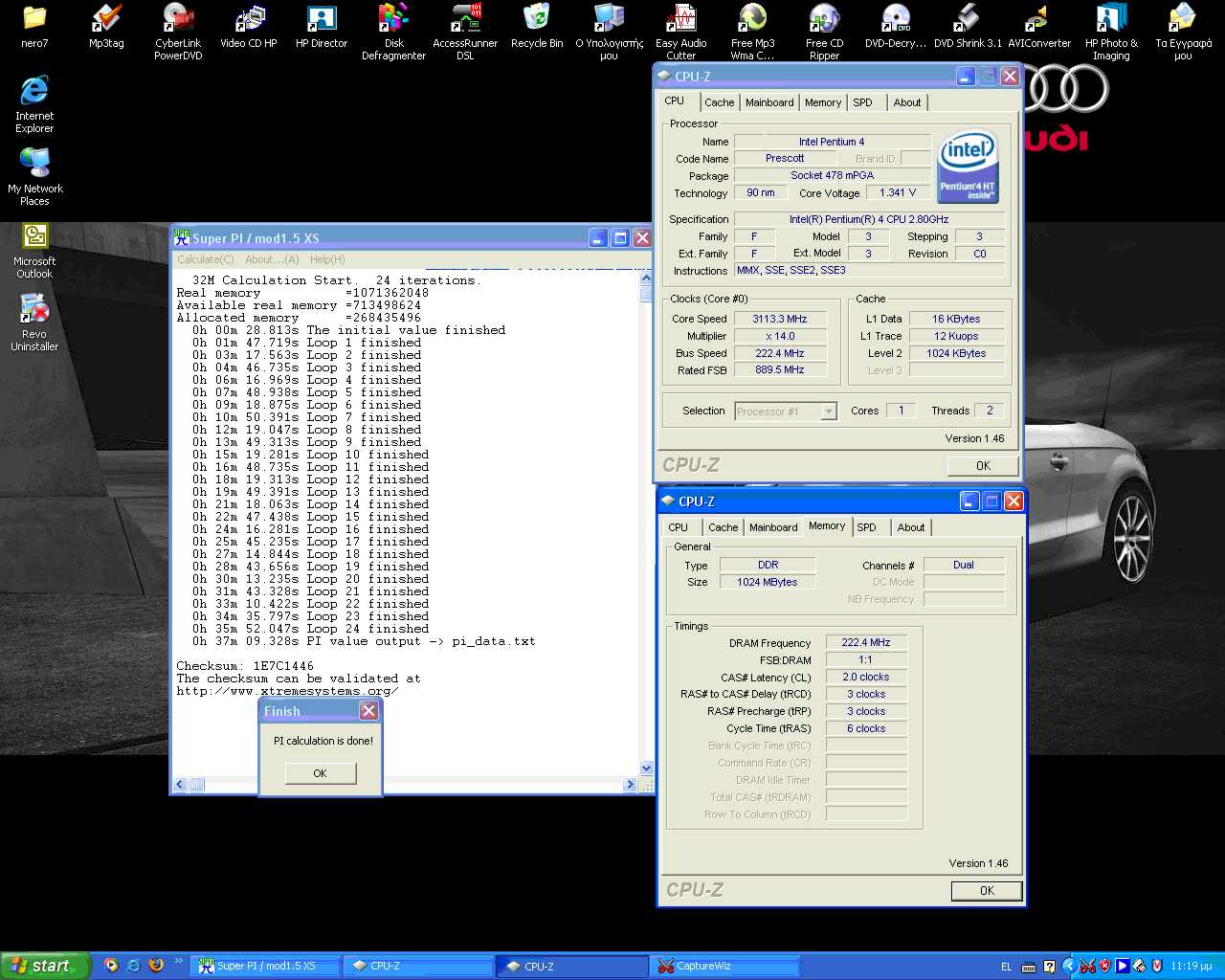Launch media player from quick launch bar
Viewport: 1225px width, 980px height.
coord(111,966)
